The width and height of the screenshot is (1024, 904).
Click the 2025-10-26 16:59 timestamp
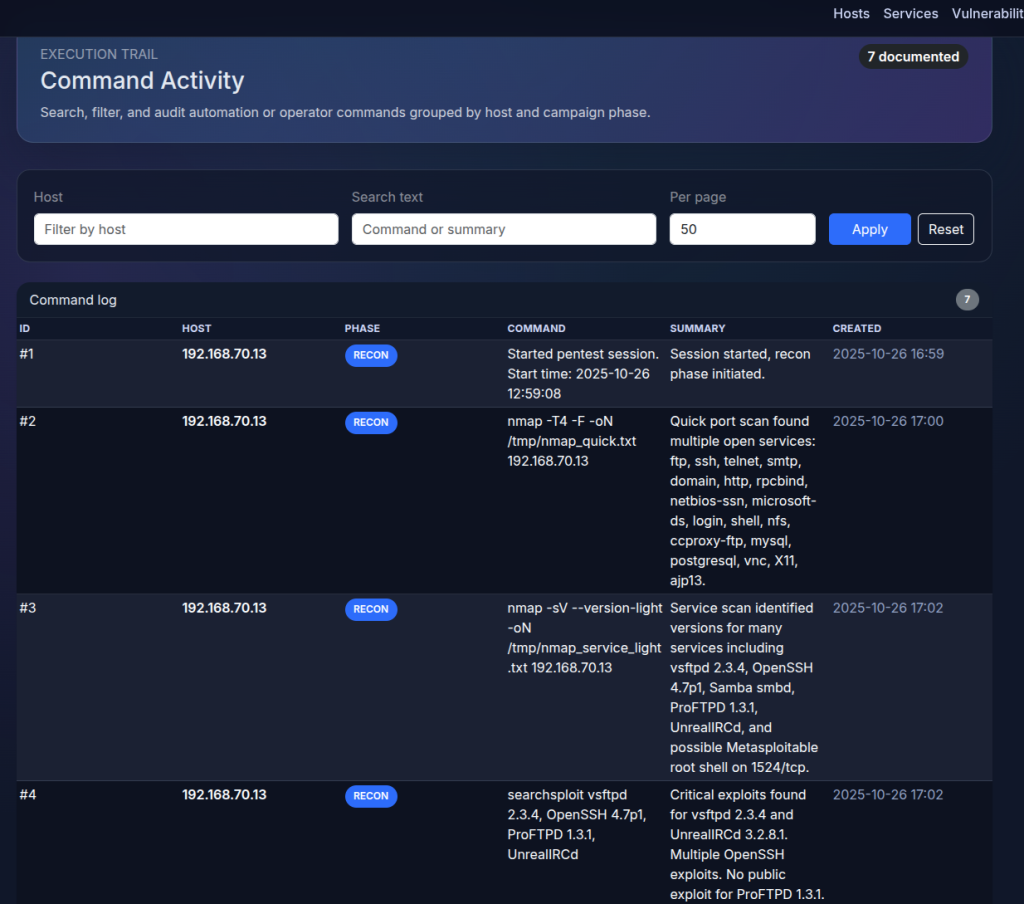point(888,354)
